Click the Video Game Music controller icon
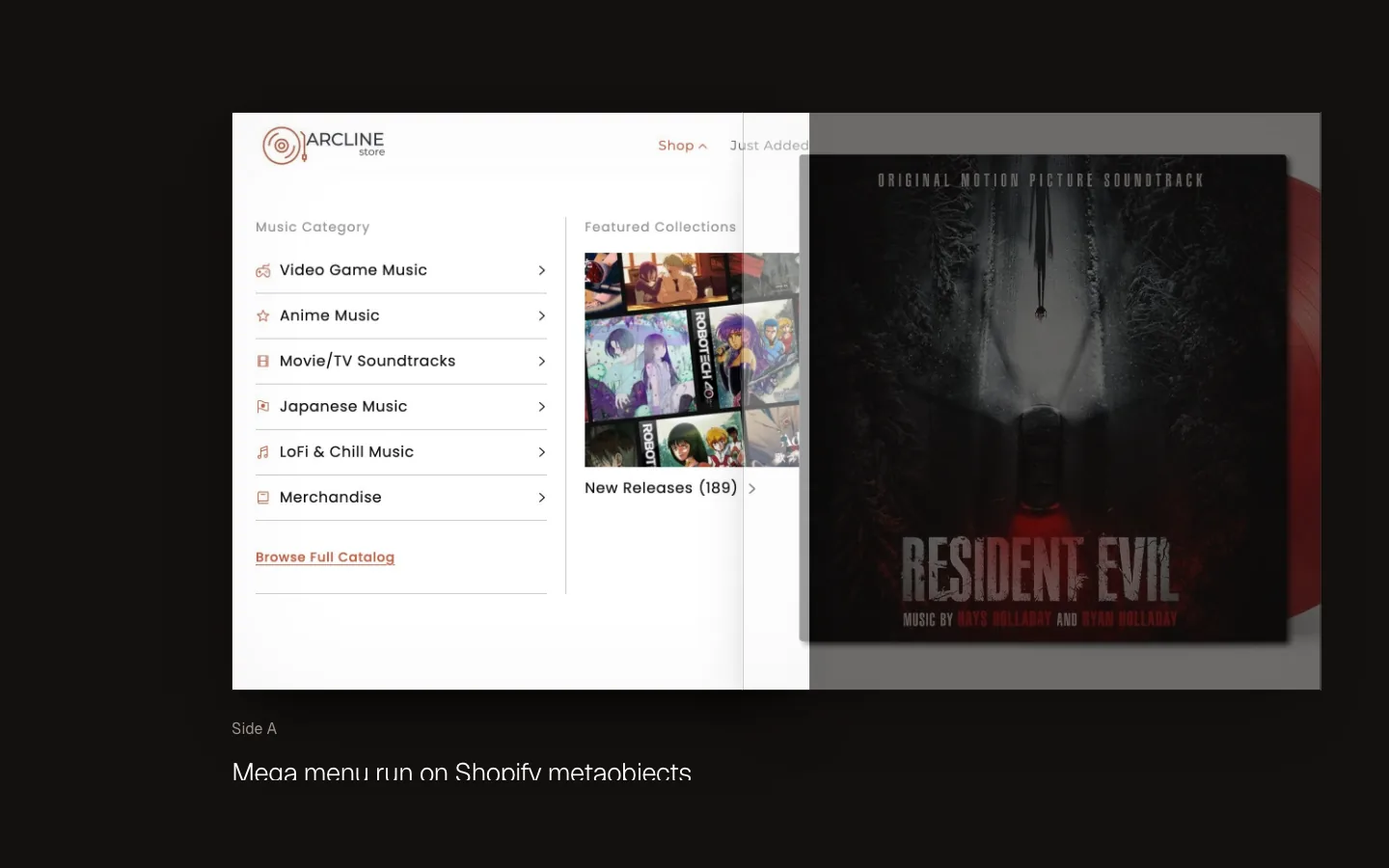 [x=262, y=271]
